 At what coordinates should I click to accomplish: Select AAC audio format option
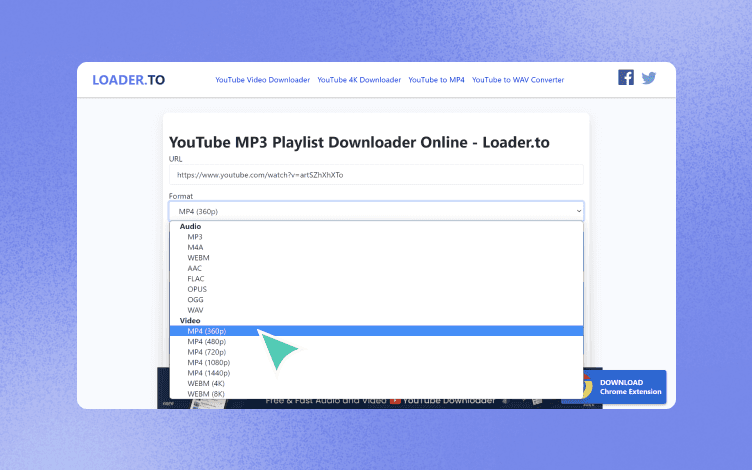(x=376, y=269)
